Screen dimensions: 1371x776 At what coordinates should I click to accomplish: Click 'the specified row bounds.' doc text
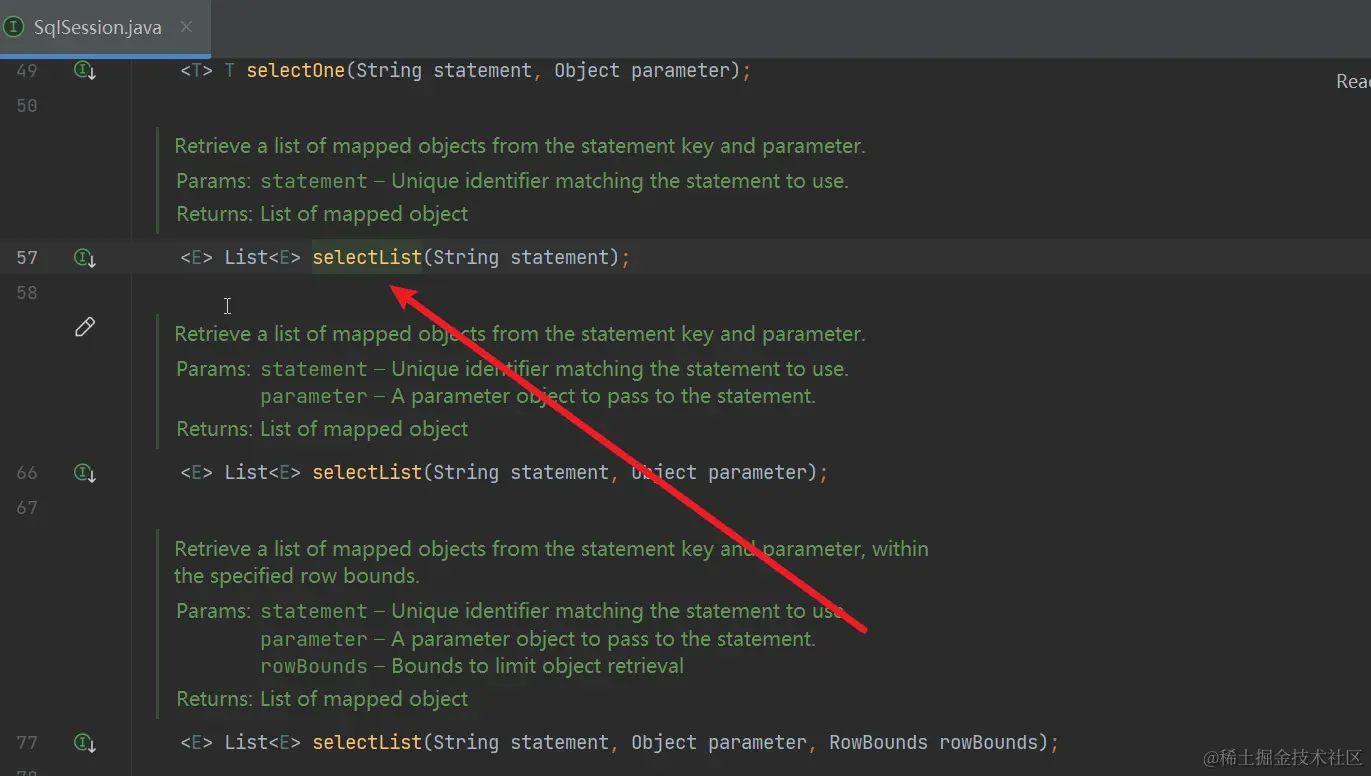(x=296, y=576)
